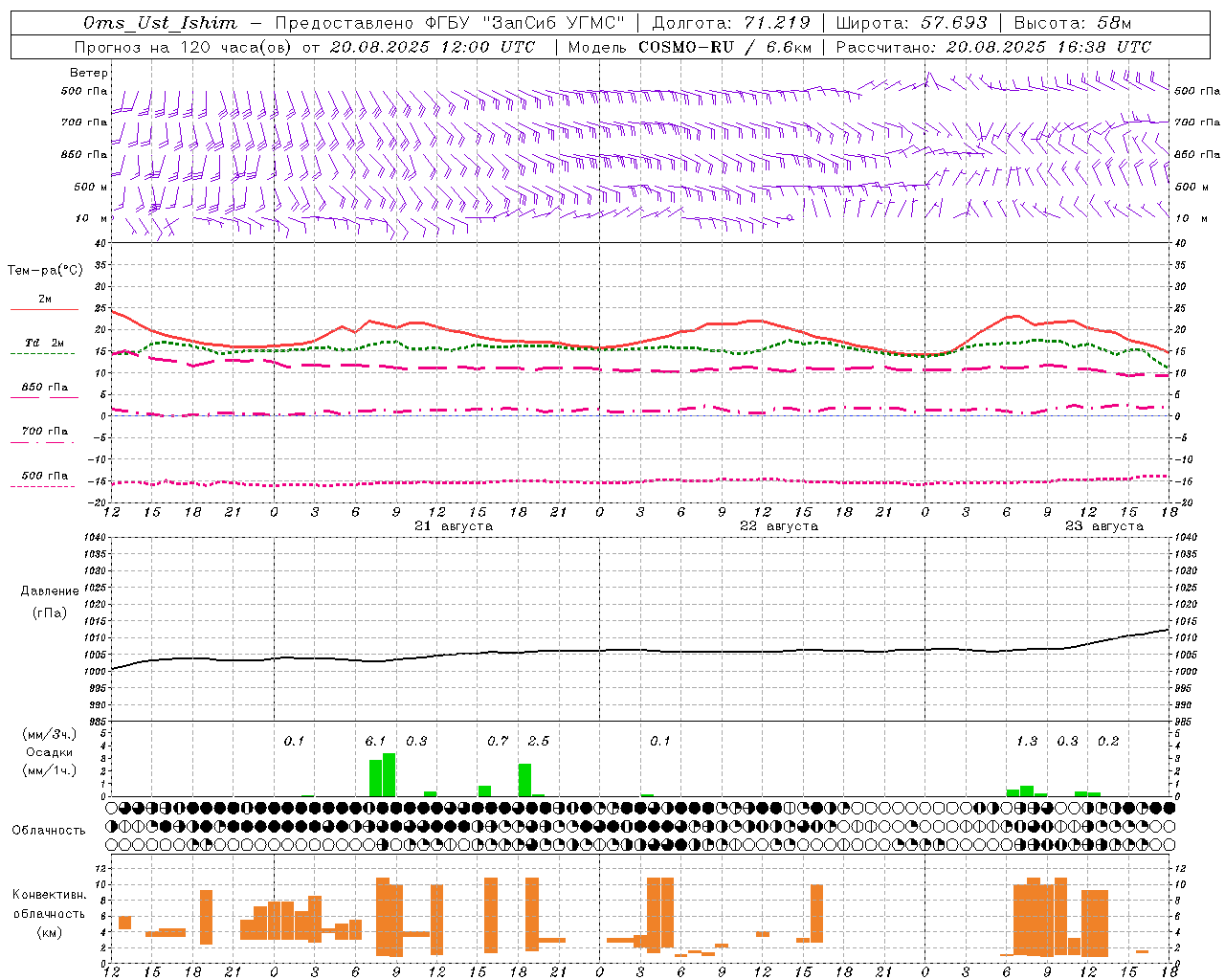Select the green dashed Td 2м legend entry
1225x980 pixels.
coord(44,347)
